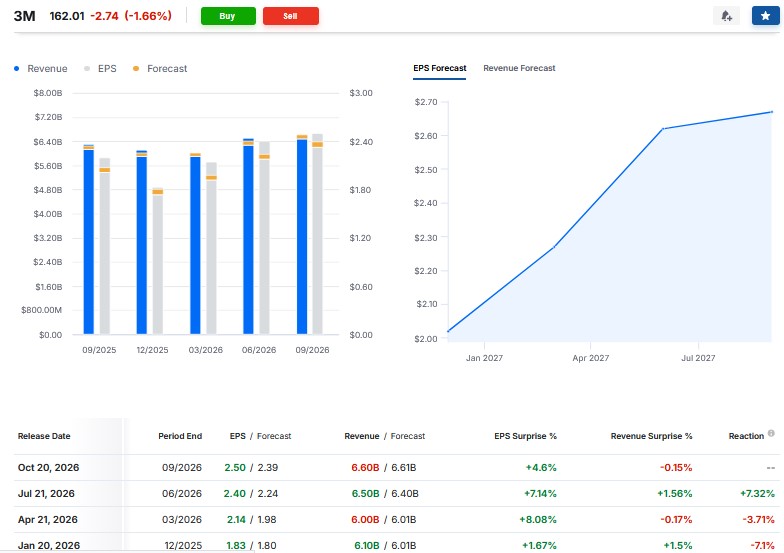784x553 pixels.
Task: Click the Oct 20, 2026 release date
Action: tap(48, 468)
